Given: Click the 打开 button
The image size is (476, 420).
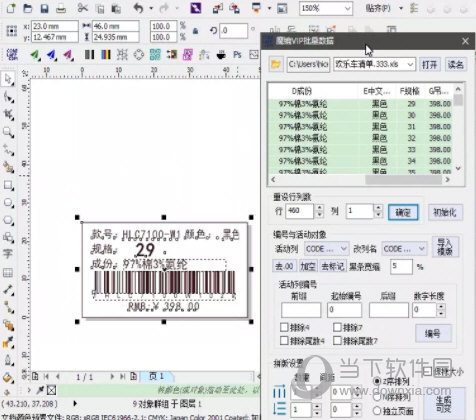Looking at the screenshot, I should pyautogui.click(x=429, y=64).
